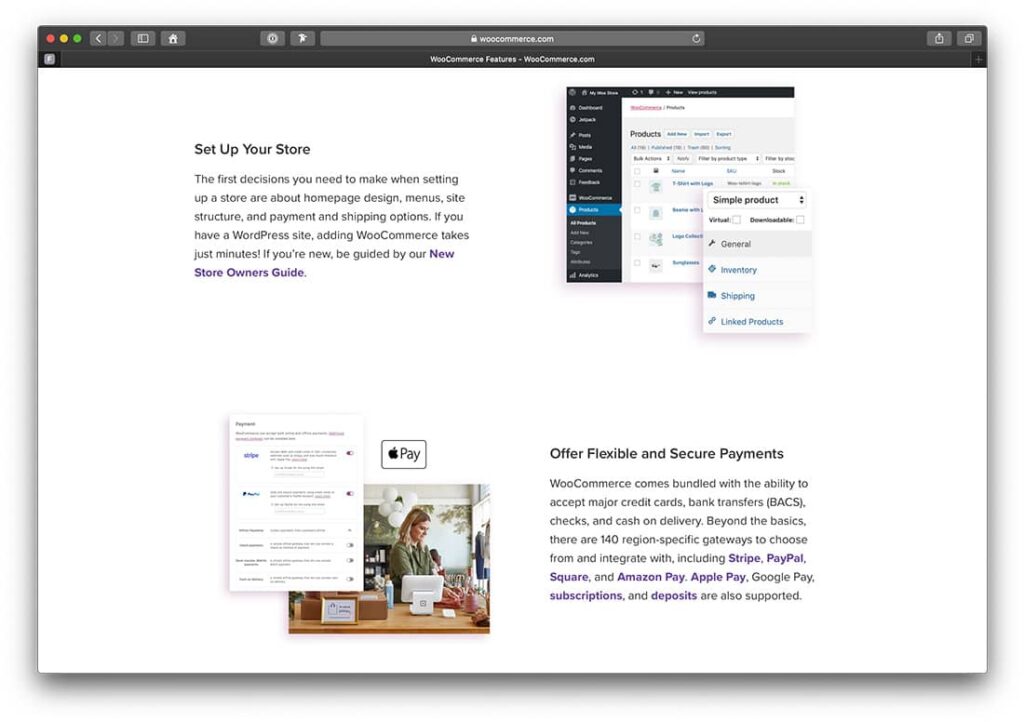This screenshot has height=722, width=1024.
Task: Reload the page using the refresh icon
Action: pyautogui.click(x=696, y=39)
